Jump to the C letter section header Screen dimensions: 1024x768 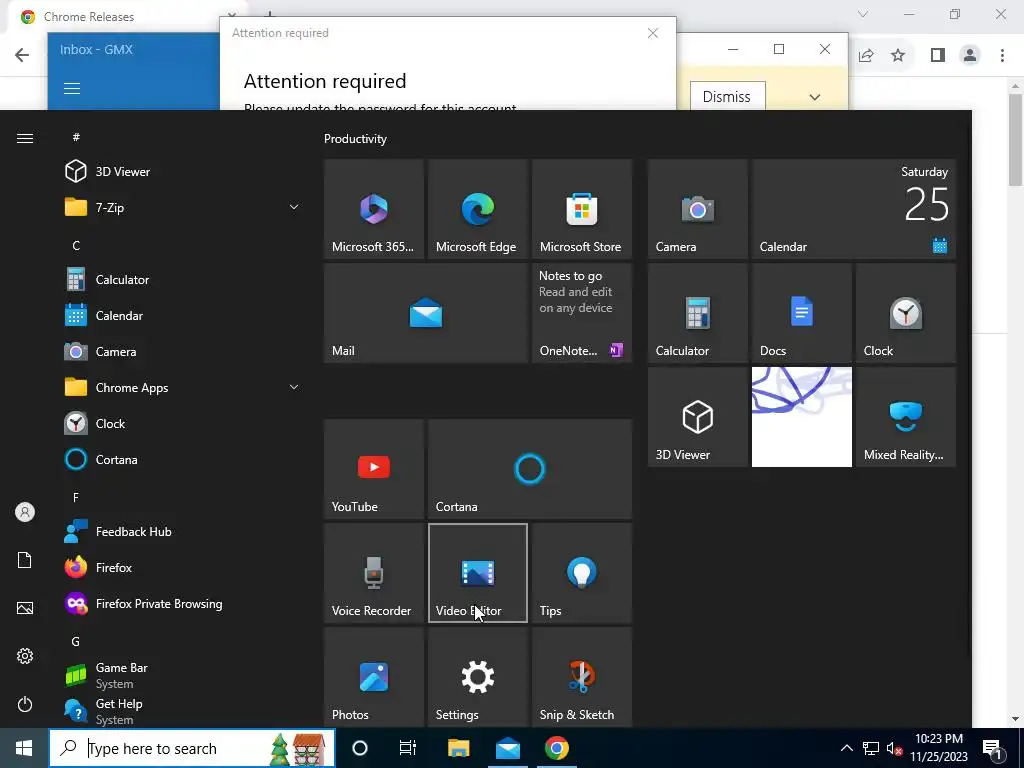(76, 246)
